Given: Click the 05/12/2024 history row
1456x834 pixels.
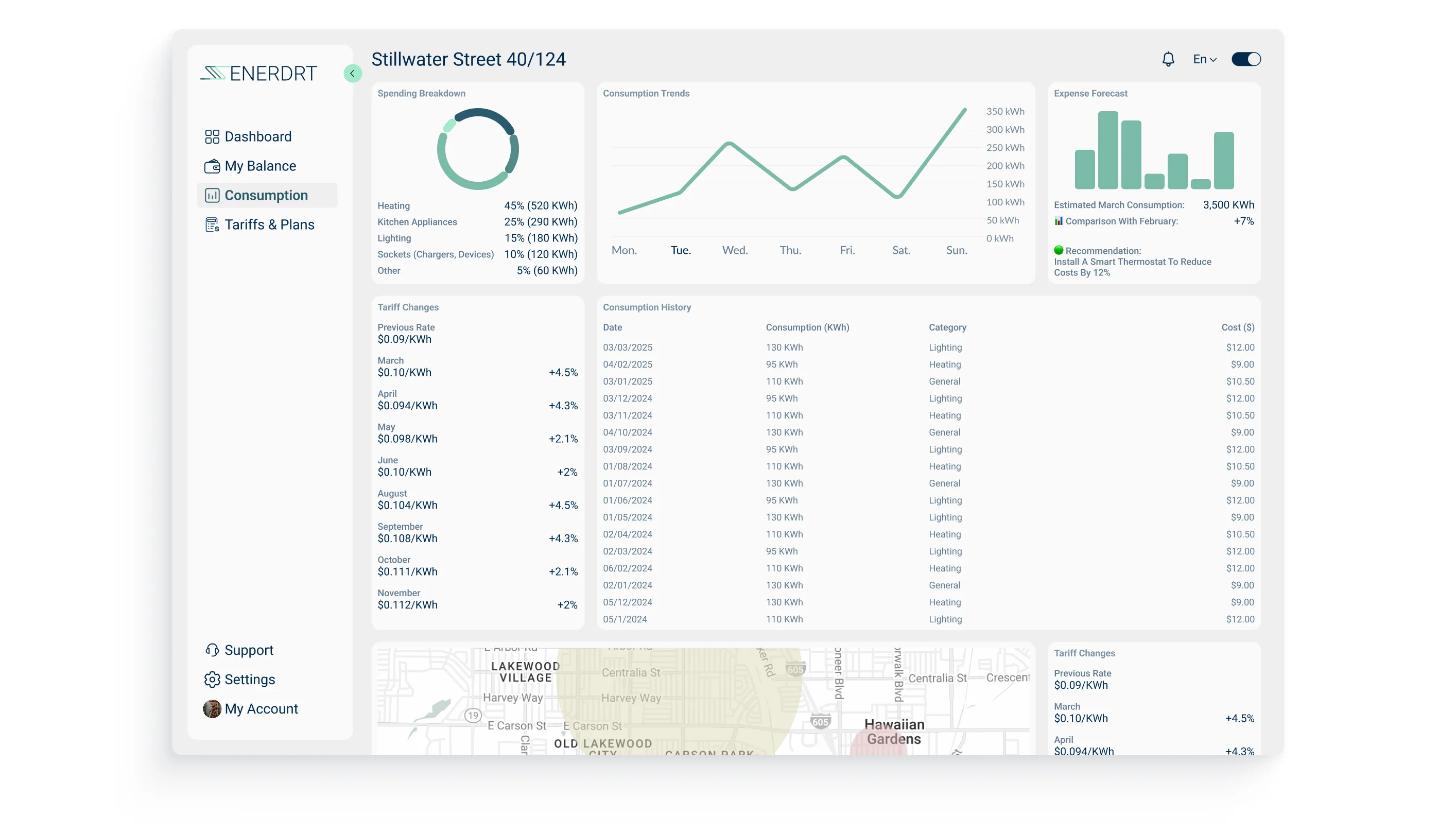Looking at the screenshot, I should pyautogui.click(x=928, y=602).
